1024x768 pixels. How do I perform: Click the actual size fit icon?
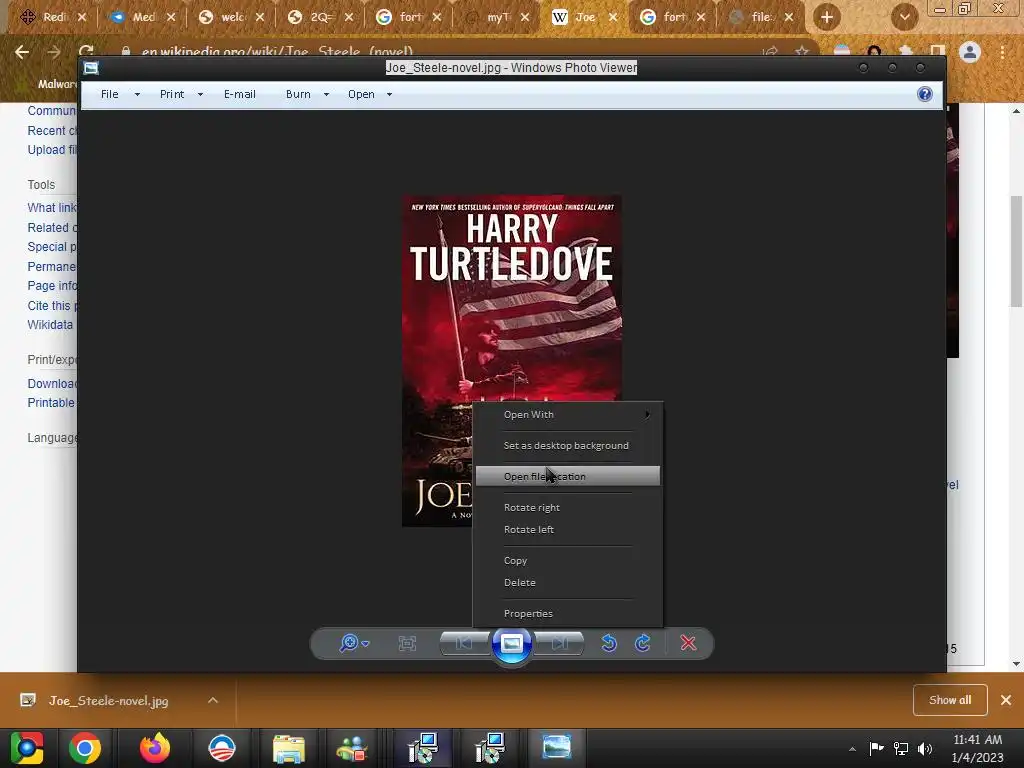point(408,644)
